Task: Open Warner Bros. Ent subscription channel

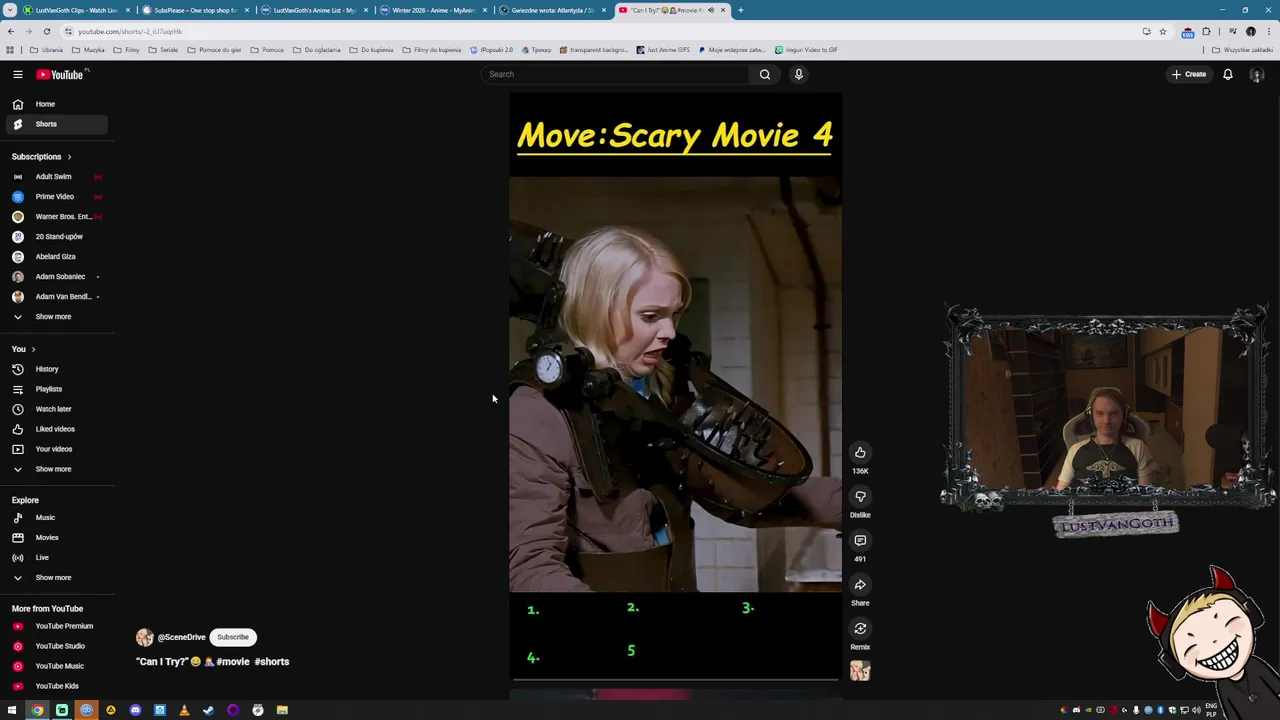Action: point(55,217)
